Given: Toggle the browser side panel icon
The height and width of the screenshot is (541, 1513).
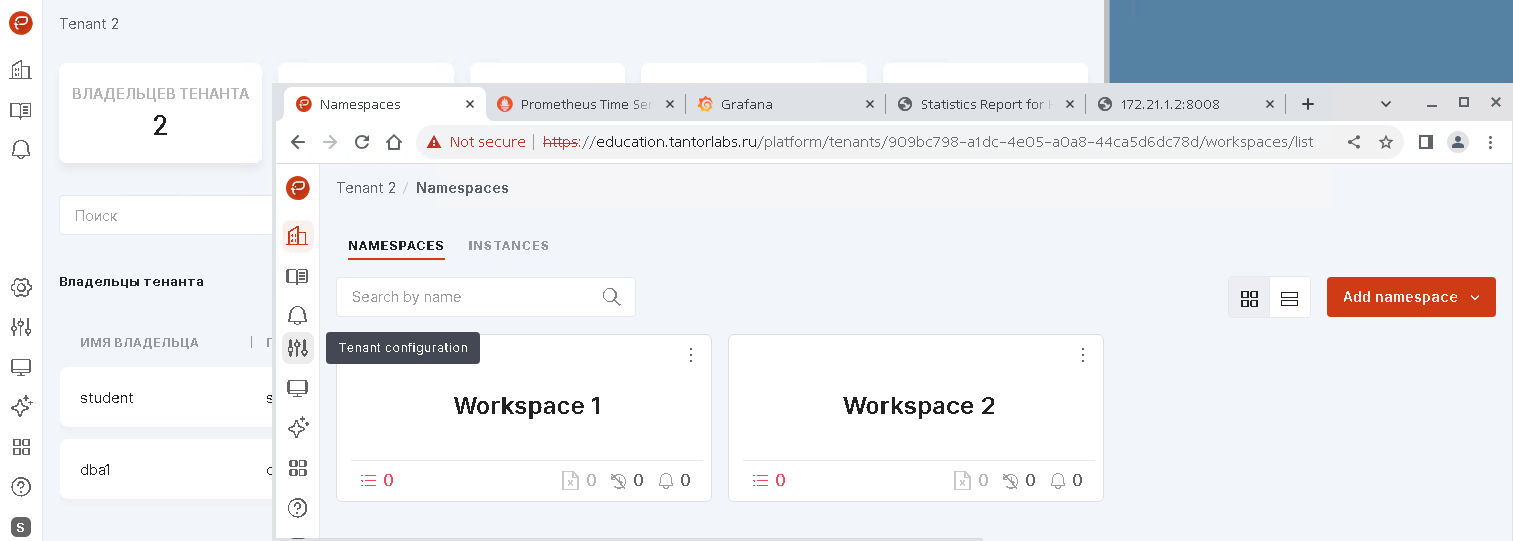Looking at the screenshot, I should click(x=1426, y=142).
